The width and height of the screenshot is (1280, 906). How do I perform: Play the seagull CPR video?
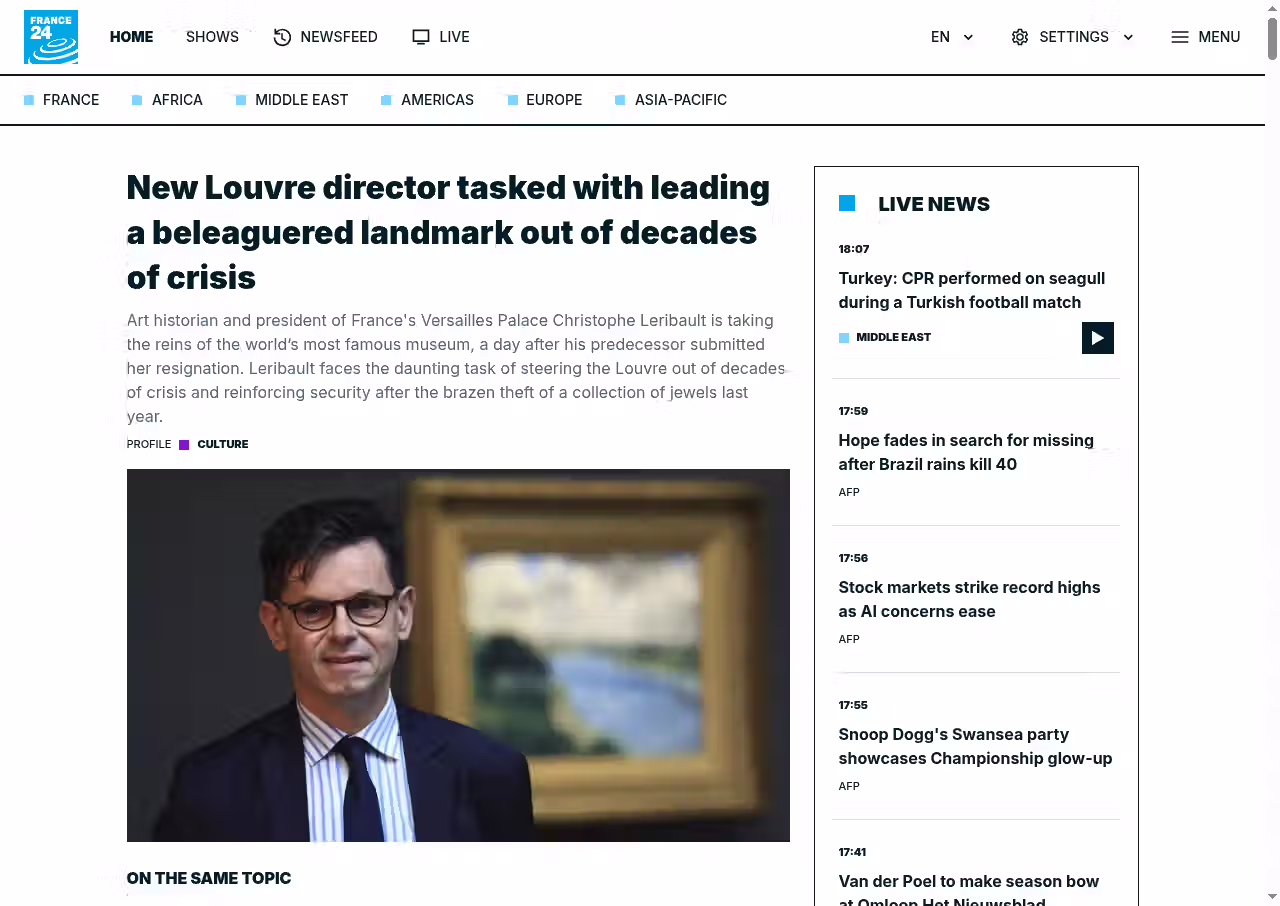1097,338
